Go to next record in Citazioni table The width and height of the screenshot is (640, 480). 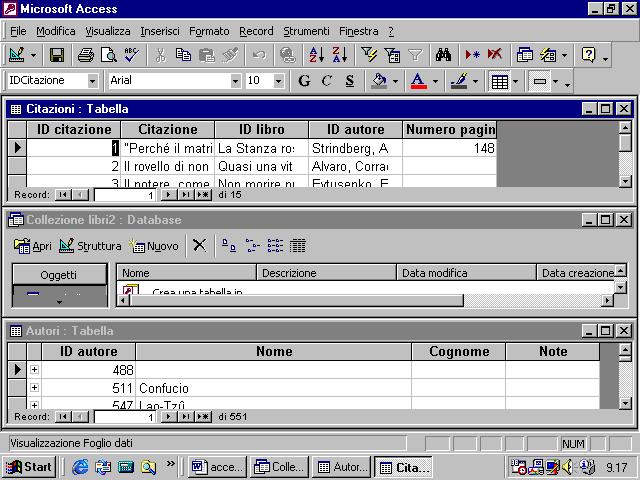pyautogui.click(x=168, y=195)
